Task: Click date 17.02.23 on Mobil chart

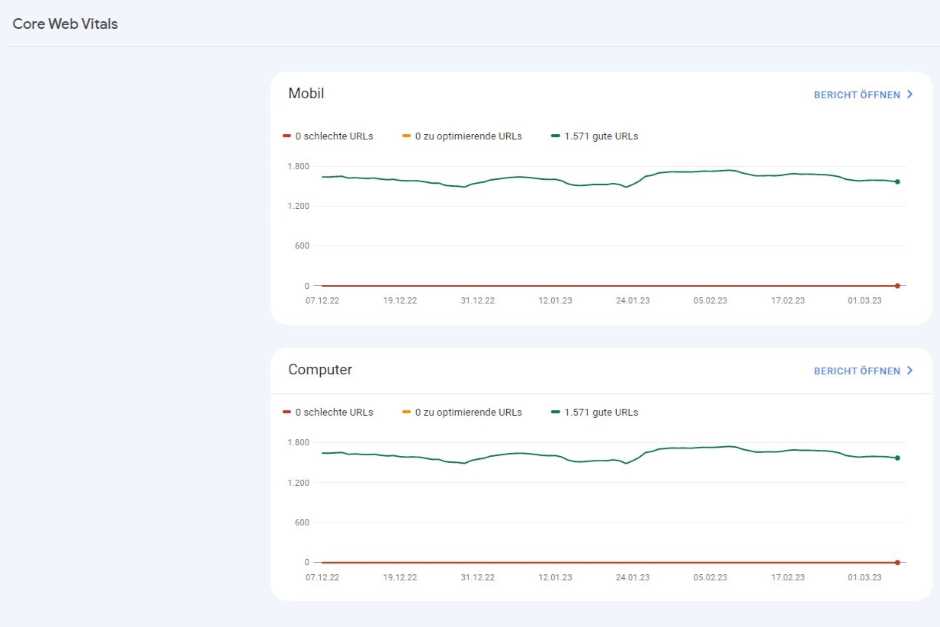Action: coord(788,300)
